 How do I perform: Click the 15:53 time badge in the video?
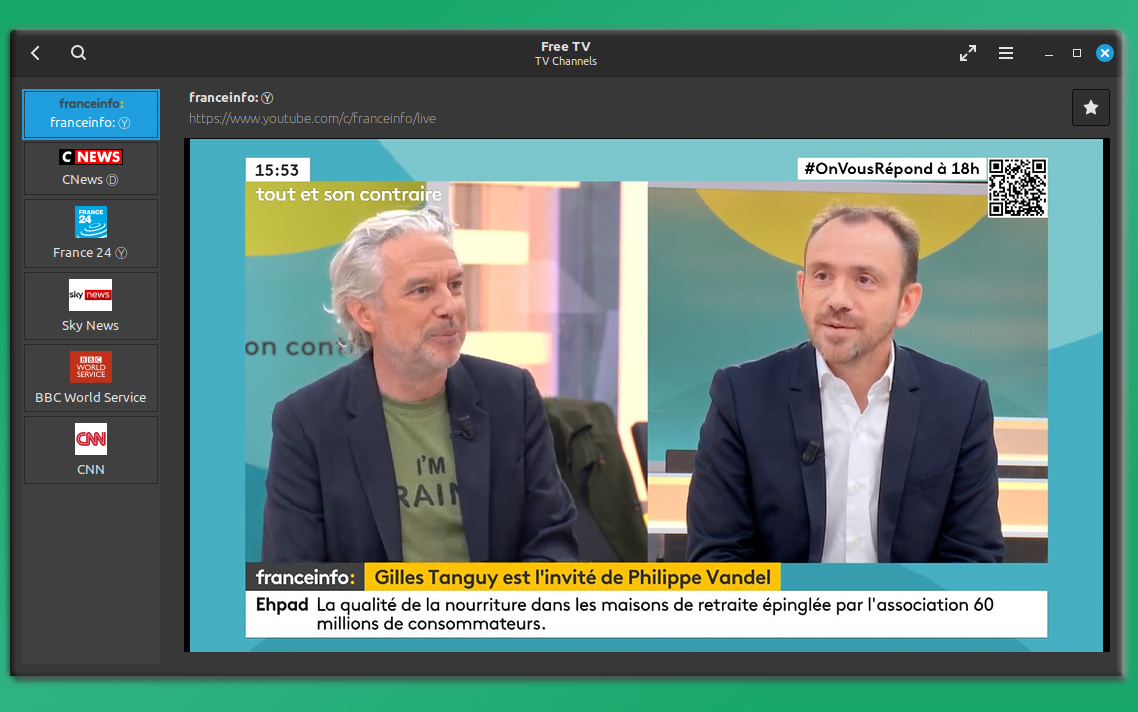click(277, 170)
